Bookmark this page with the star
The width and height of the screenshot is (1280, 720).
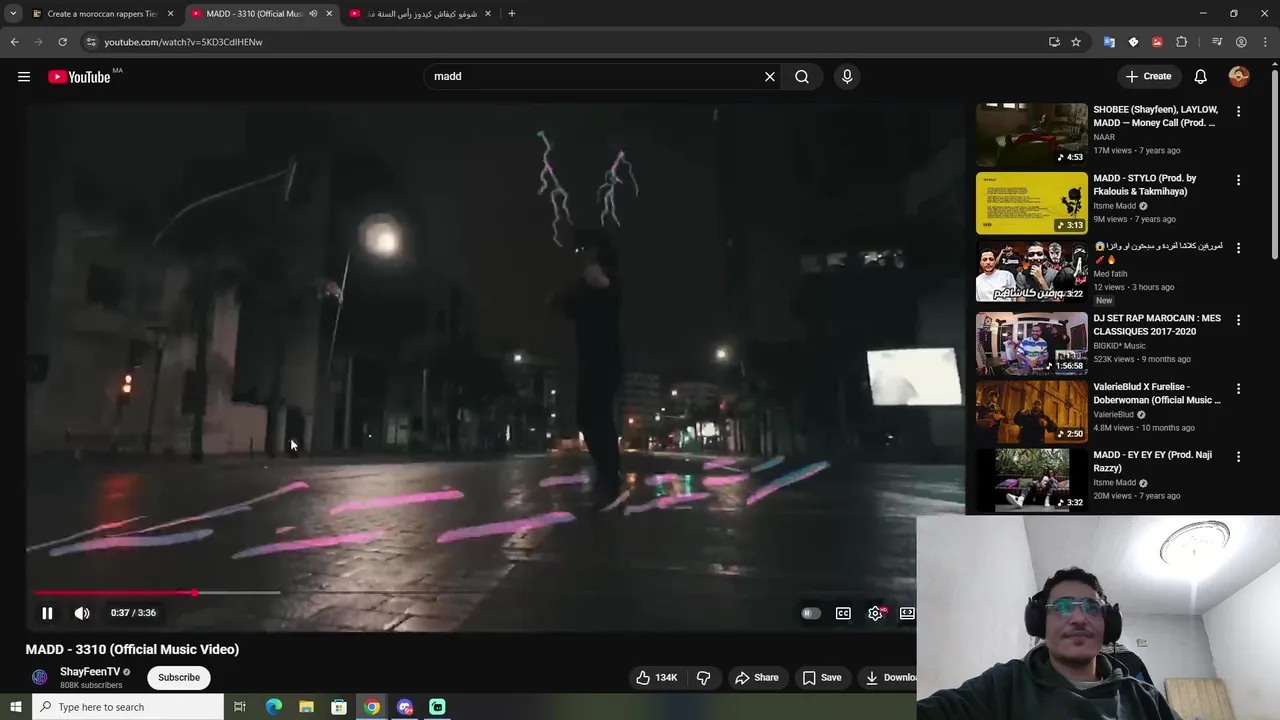[x=1076, y=42]
